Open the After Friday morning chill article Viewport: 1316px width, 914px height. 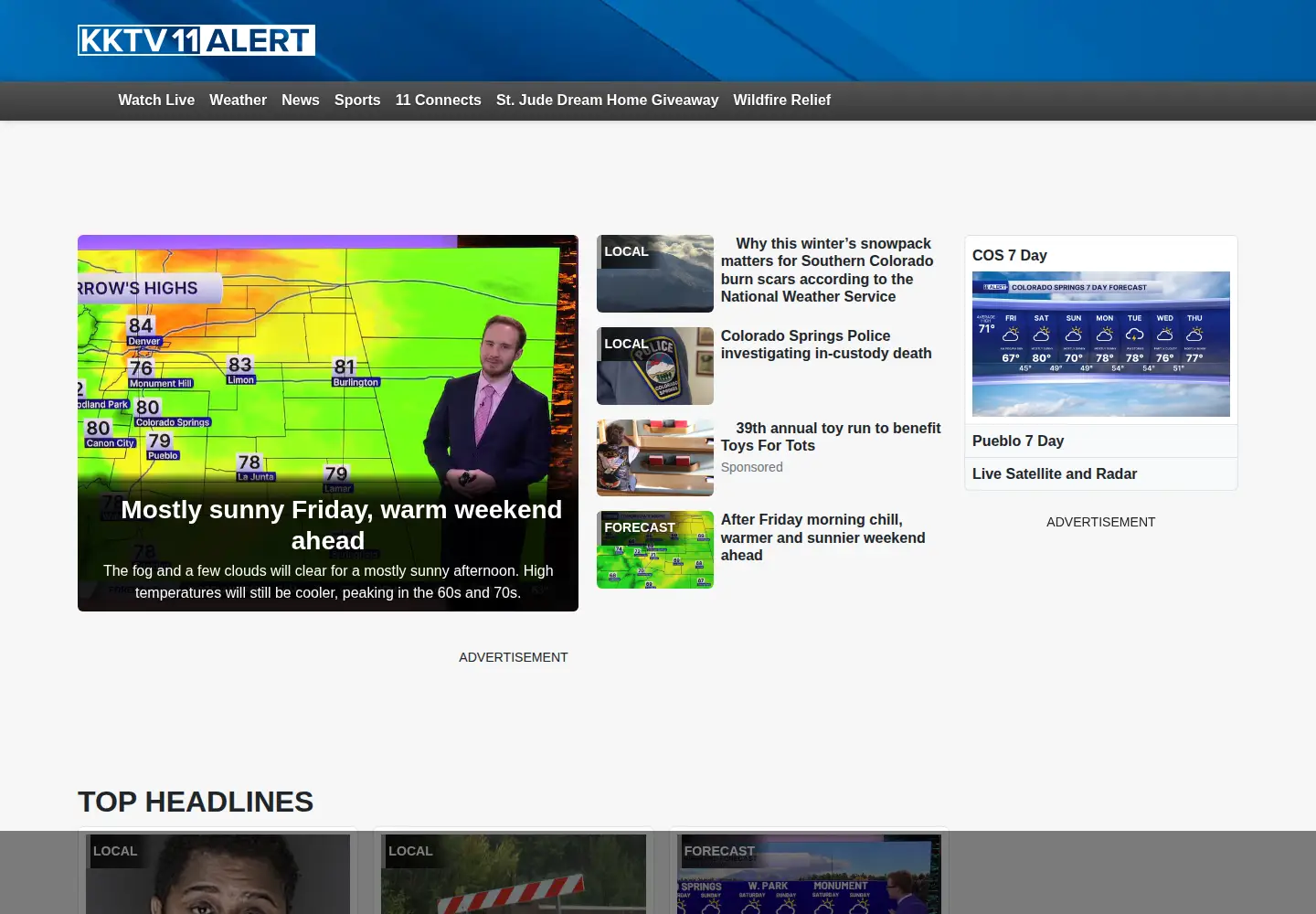[x=823, y=537]
